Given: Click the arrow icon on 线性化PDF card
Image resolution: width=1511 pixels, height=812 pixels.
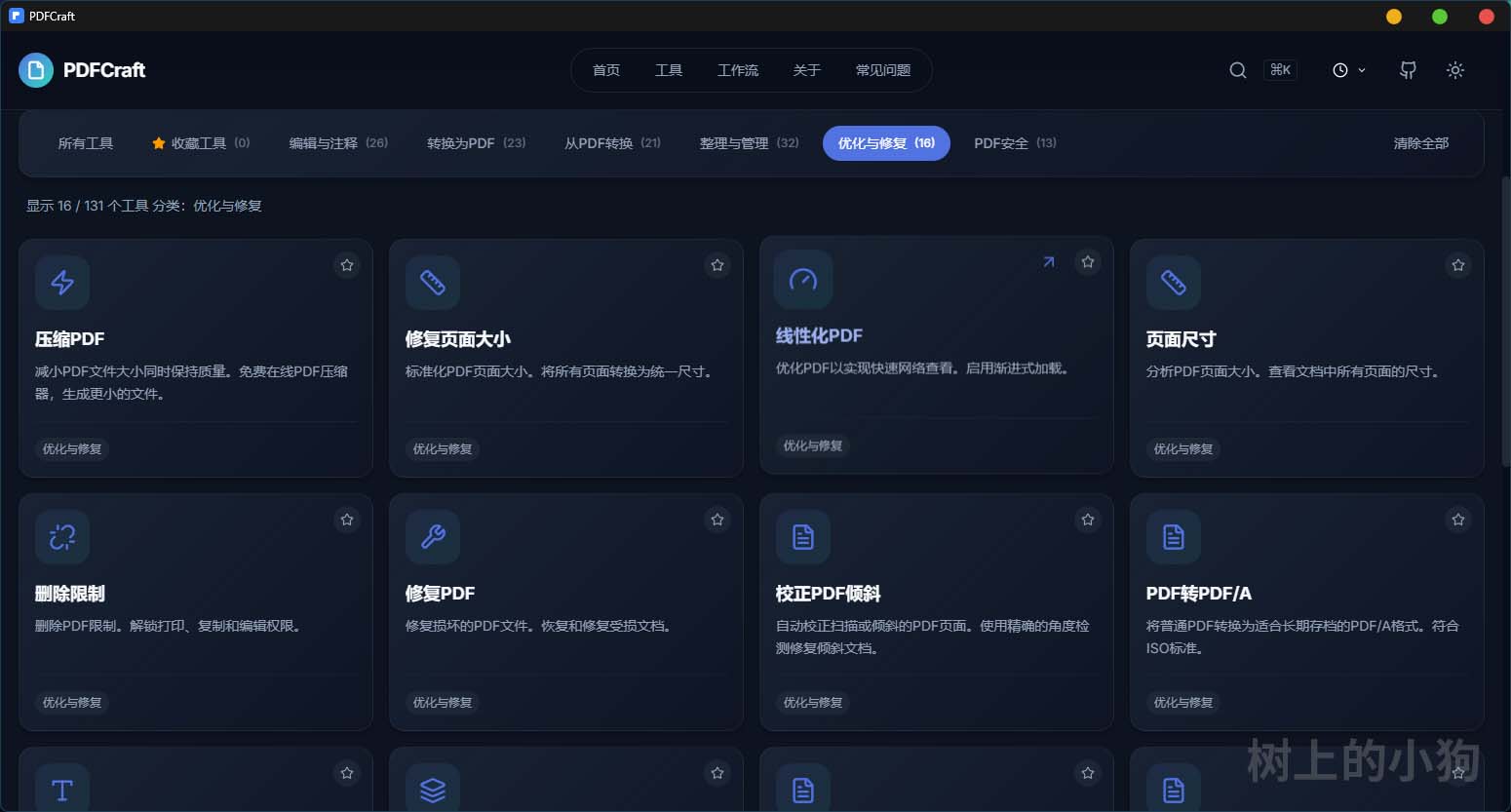Looking at the screenshot, I should click(x=1049, y=261).
